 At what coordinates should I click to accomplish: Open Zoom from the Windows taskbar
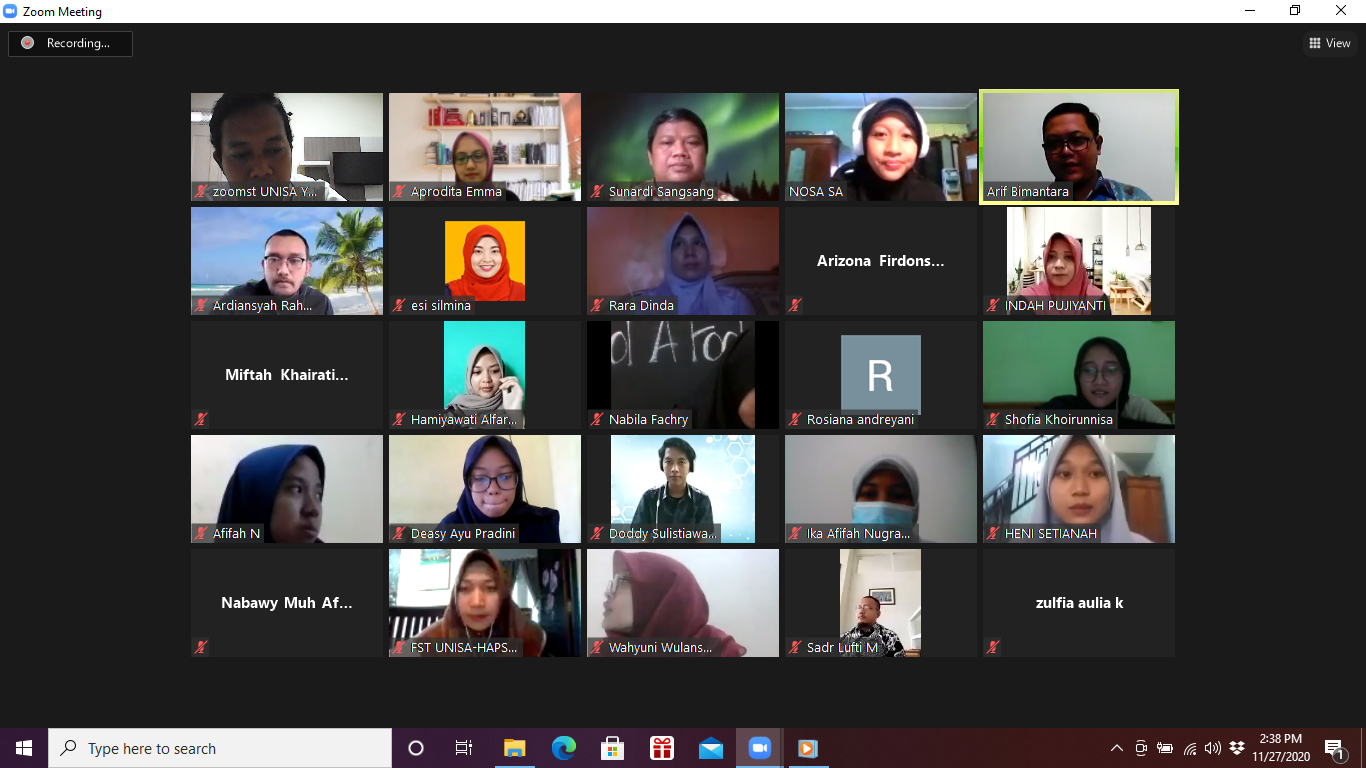pyautogui.click(x=759, y=748)
